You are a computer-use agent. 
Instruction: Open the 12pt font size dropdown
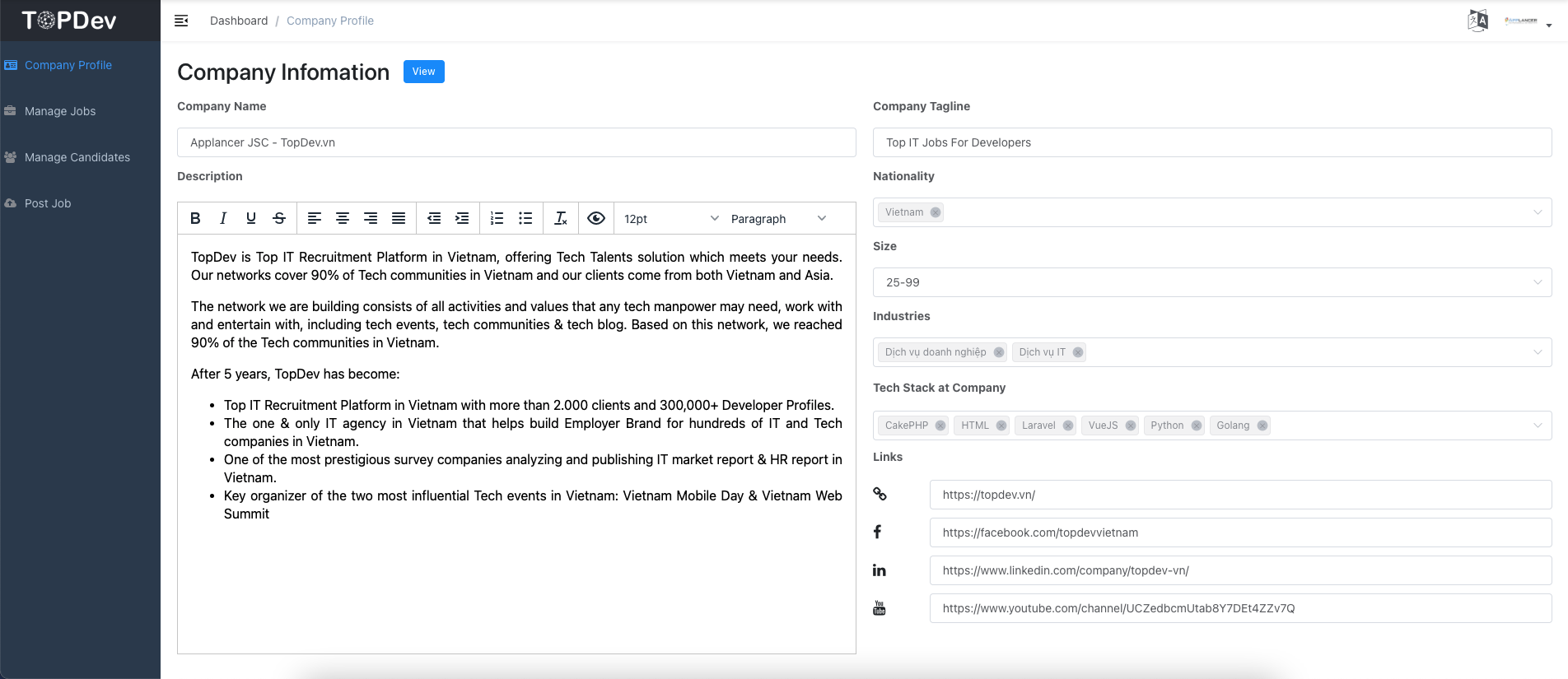pos(670,219)
